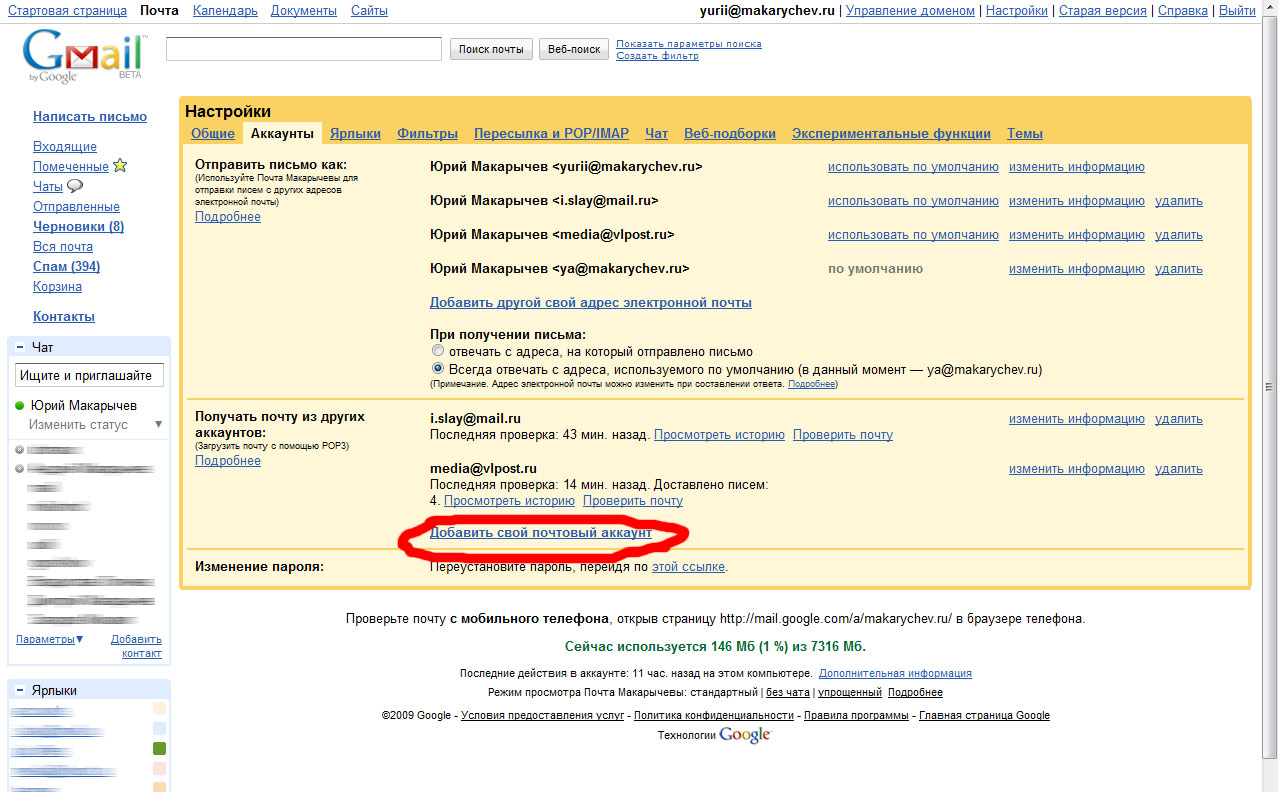Viewport: 1278px width, 792px height.
Task: Select 'отвечать с адреса, на который отправлено письмо'
Action: 437,352
